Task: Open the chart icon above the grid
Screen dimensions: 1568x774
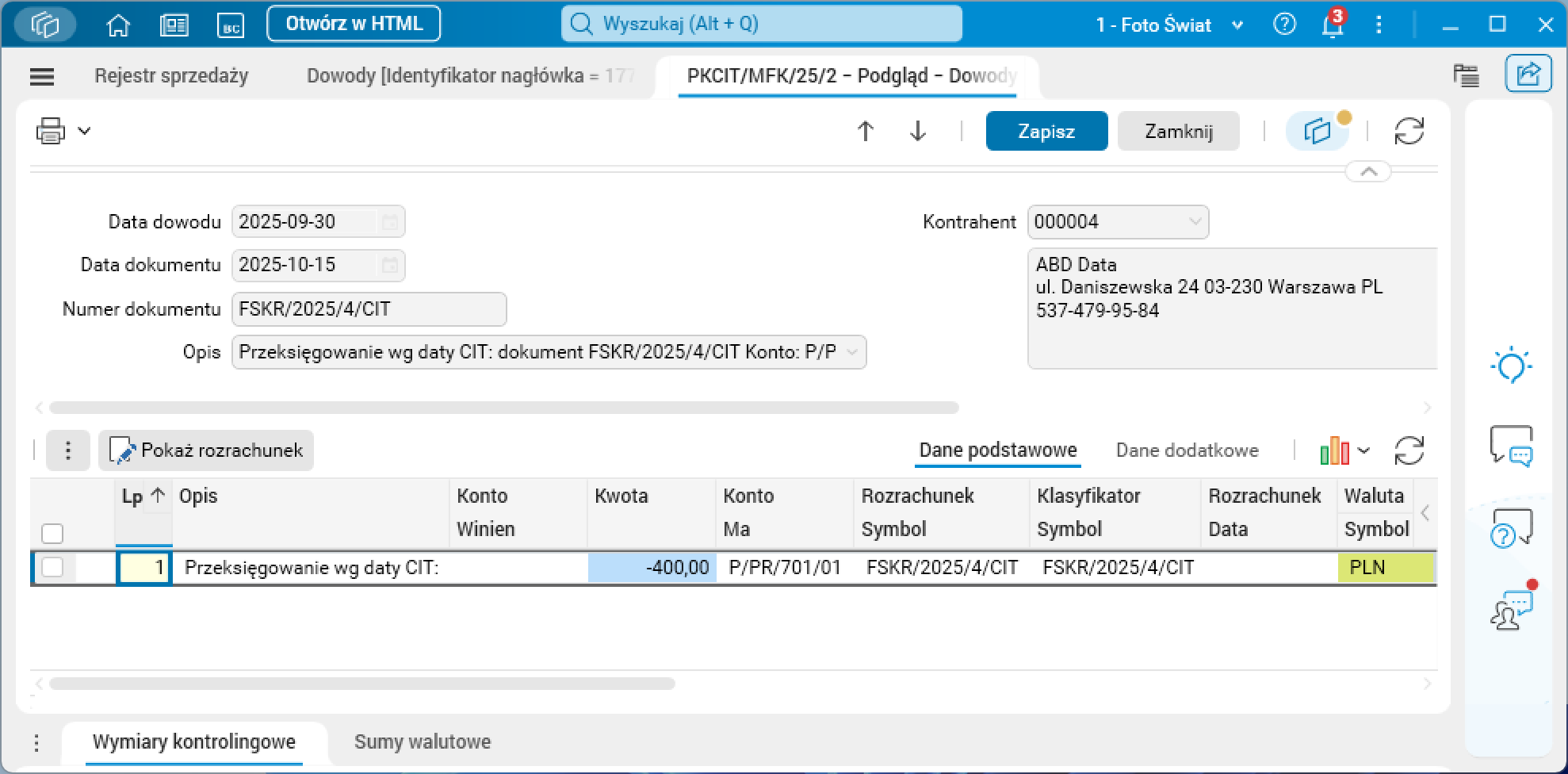Action: click(1335, 450)
